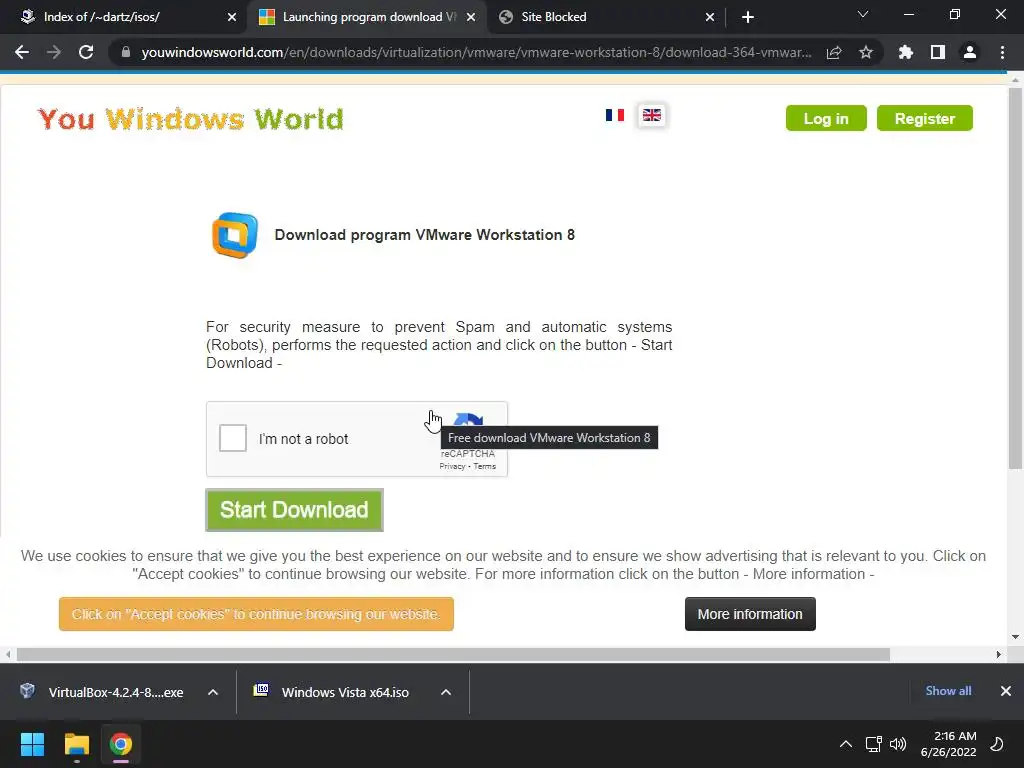The width and height of the screenshot is (1024, 768).
Task: Click the browser back arrow
Action: pos(22,52)
